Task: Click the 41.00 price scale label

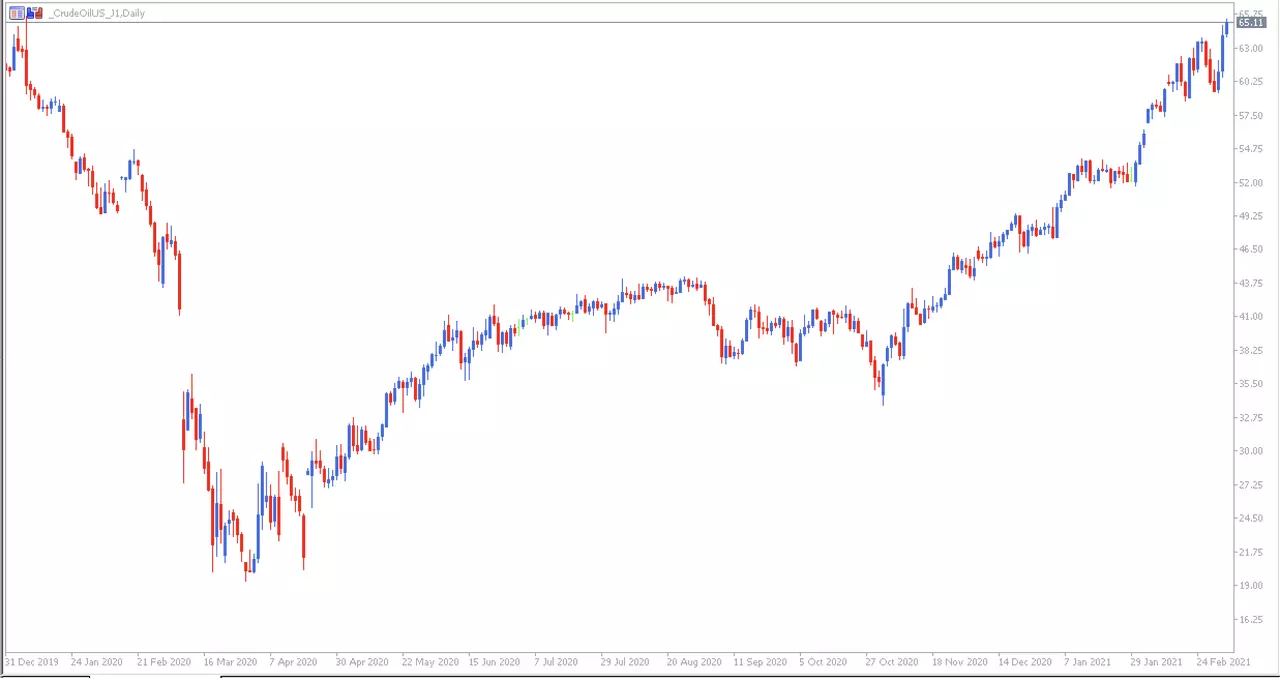Action: click(x=1249, y=317)
